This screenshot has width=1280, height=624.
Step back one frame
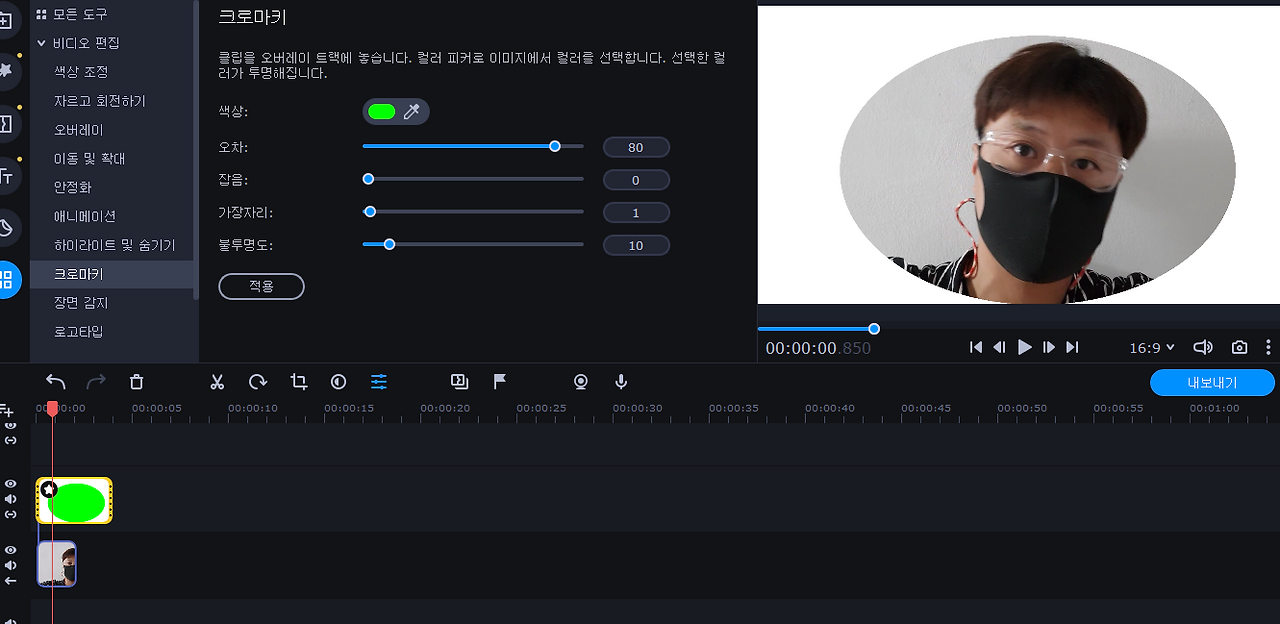point(1000,347)
